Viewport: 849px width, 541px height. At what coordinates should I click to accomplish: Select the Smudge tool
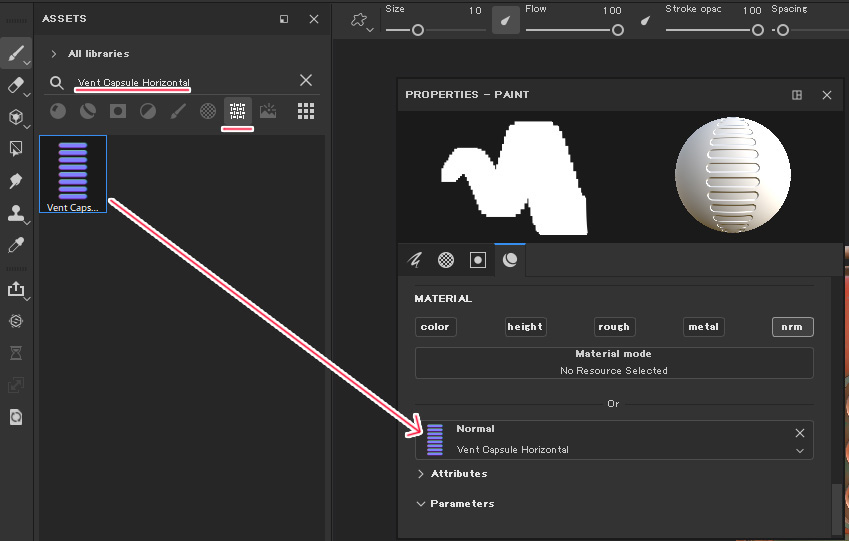pyautogui.click(x=15, y=181)
